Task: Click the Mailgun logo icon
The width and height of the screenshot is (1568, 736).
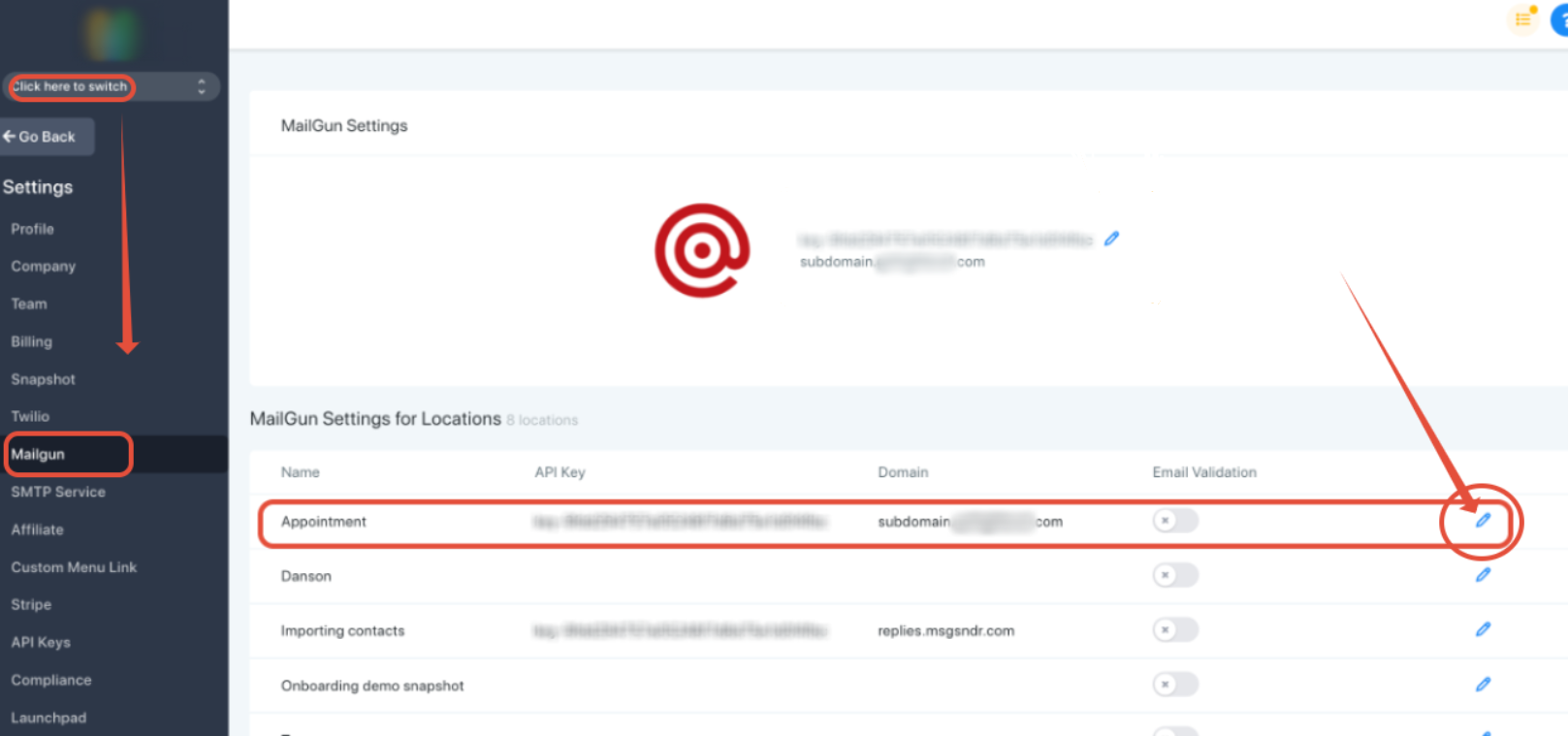Action: click(x=702, y=250)
